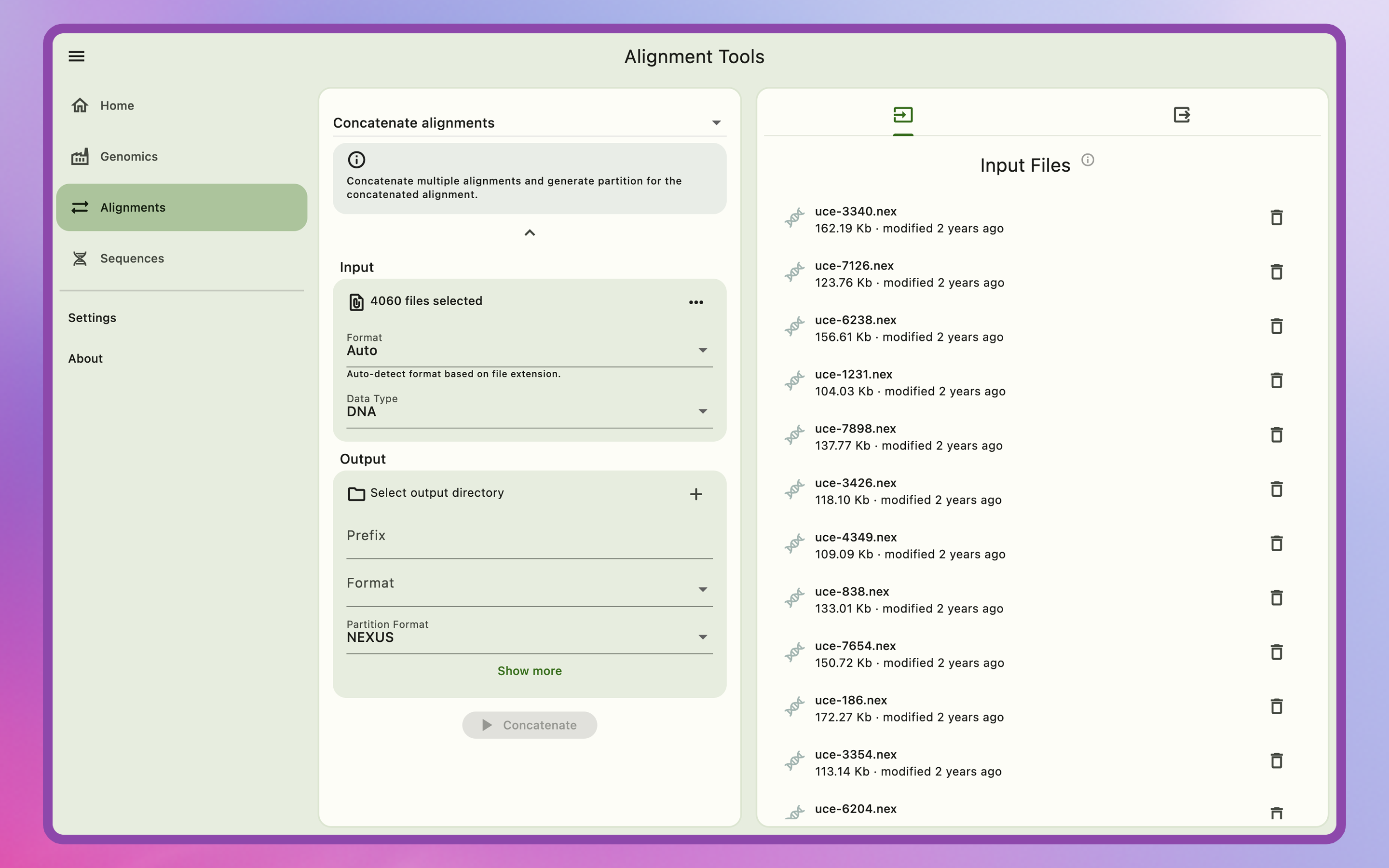Open the hamburger navigation menu
Screen dimensions: 1389x868
pos(76,55)
